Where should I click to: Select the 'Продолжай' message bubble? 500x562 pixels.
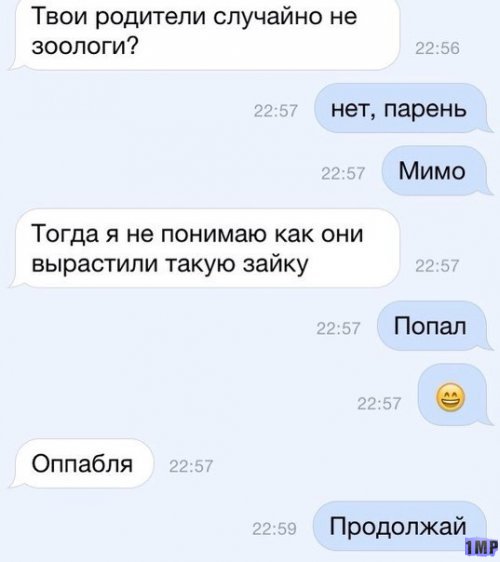pyautogui.click(x=400, y=526)
